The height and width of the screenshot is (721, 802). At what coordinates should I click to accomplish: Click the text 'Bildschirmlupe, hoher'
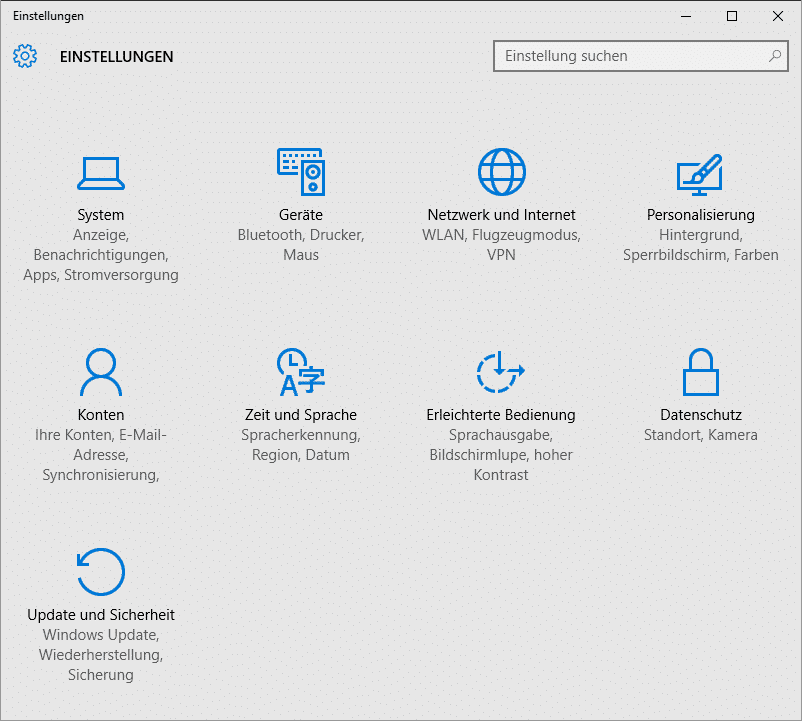click(x=501, y=455)
